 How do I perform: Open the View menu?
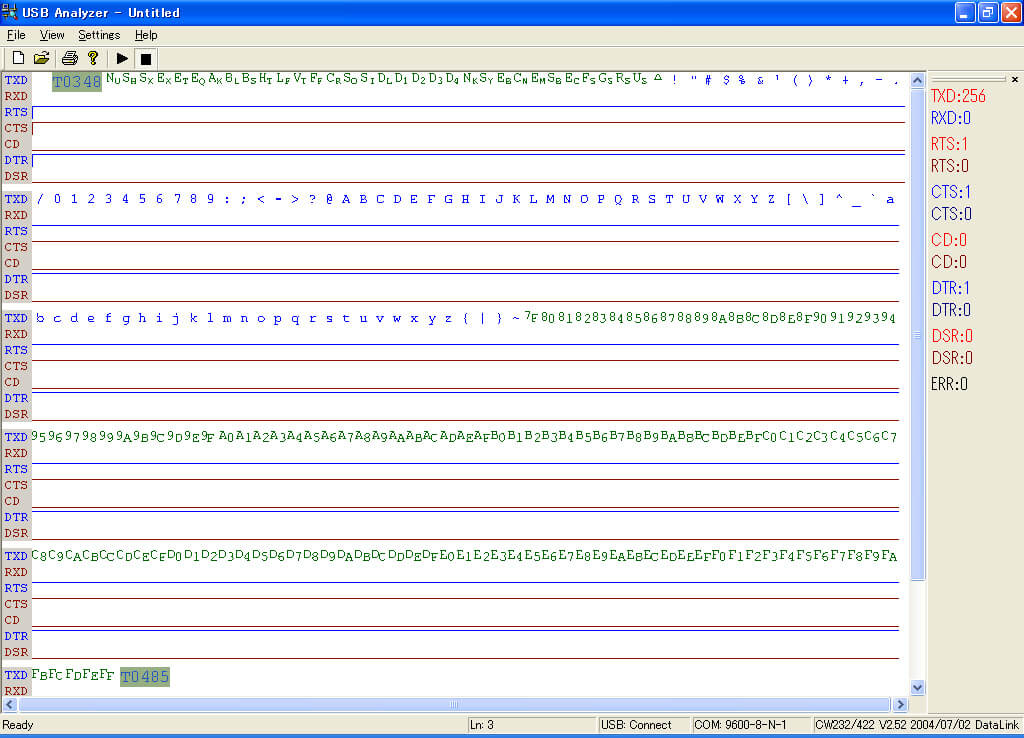[52, 35]
